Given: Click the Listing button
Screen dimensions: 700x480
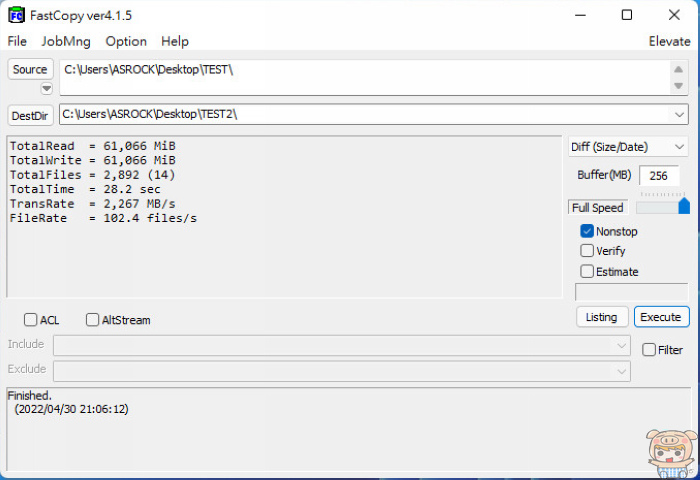Looking at the screenshot, I should [602, 317].
